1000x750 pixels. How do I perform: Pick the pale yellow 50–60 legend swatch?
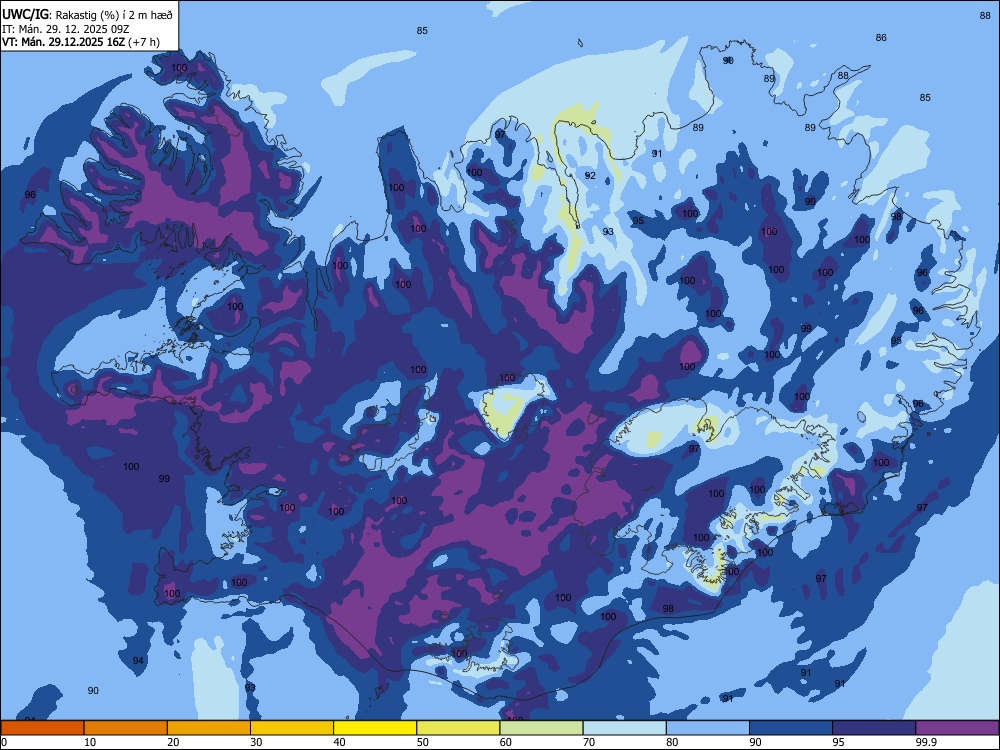click(459, 728)
